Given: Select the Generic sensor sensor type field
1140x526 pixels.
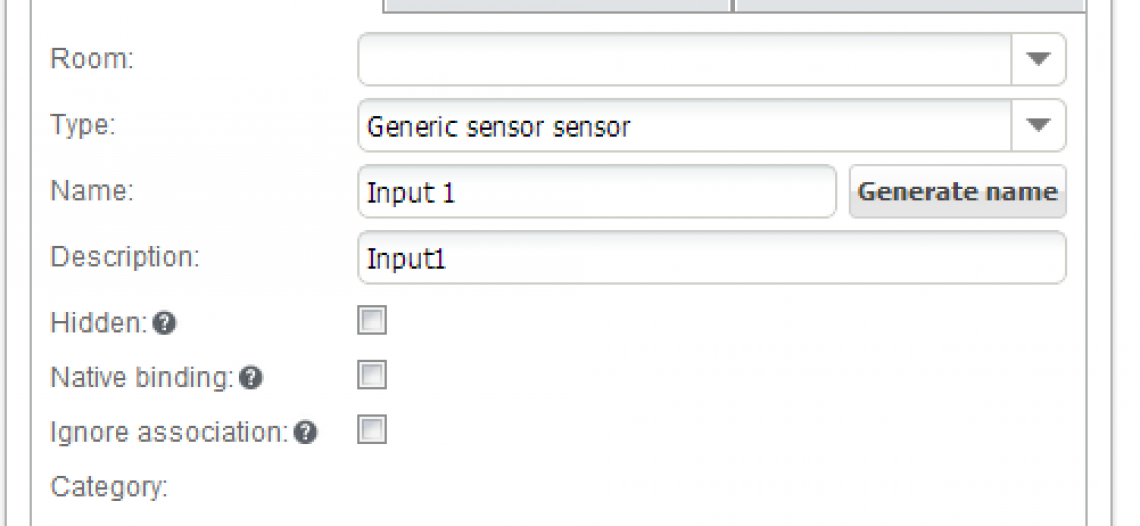Looking at the screenshot, I should tap(685, 126).
